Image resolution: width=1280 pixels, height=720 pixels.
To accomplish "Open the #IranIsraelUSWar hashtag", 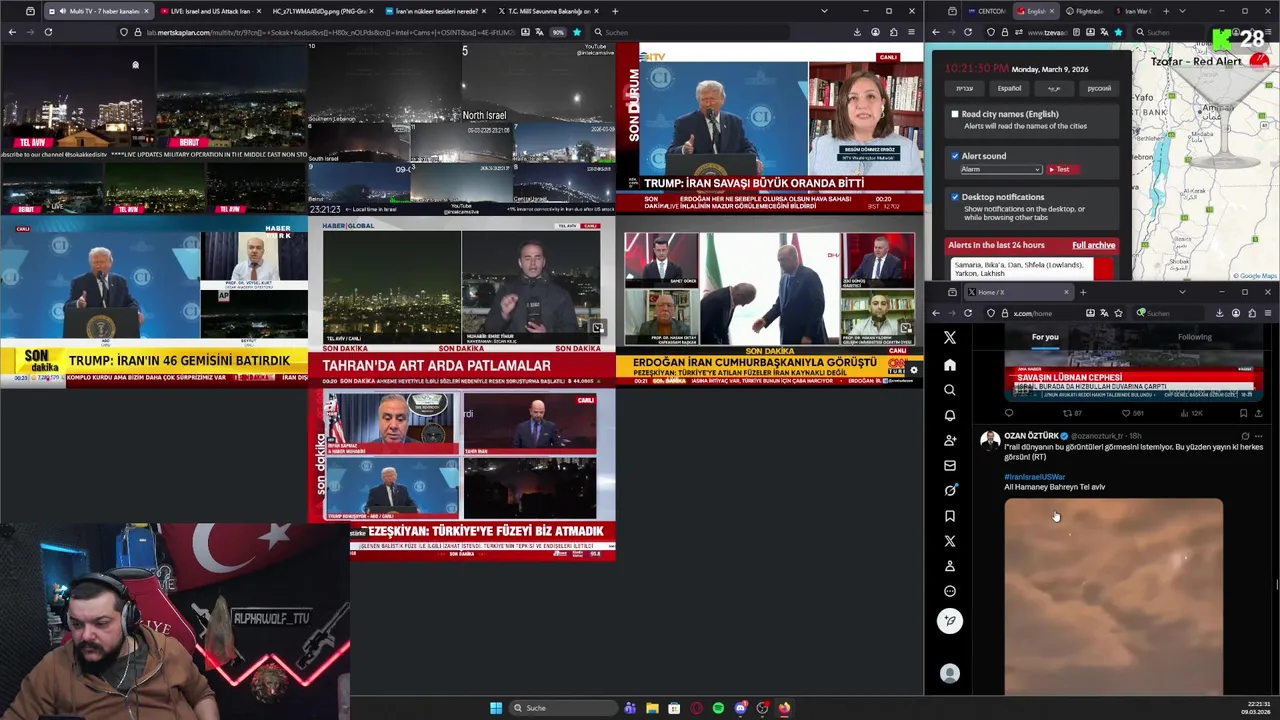I will [x=1035, y=477].
